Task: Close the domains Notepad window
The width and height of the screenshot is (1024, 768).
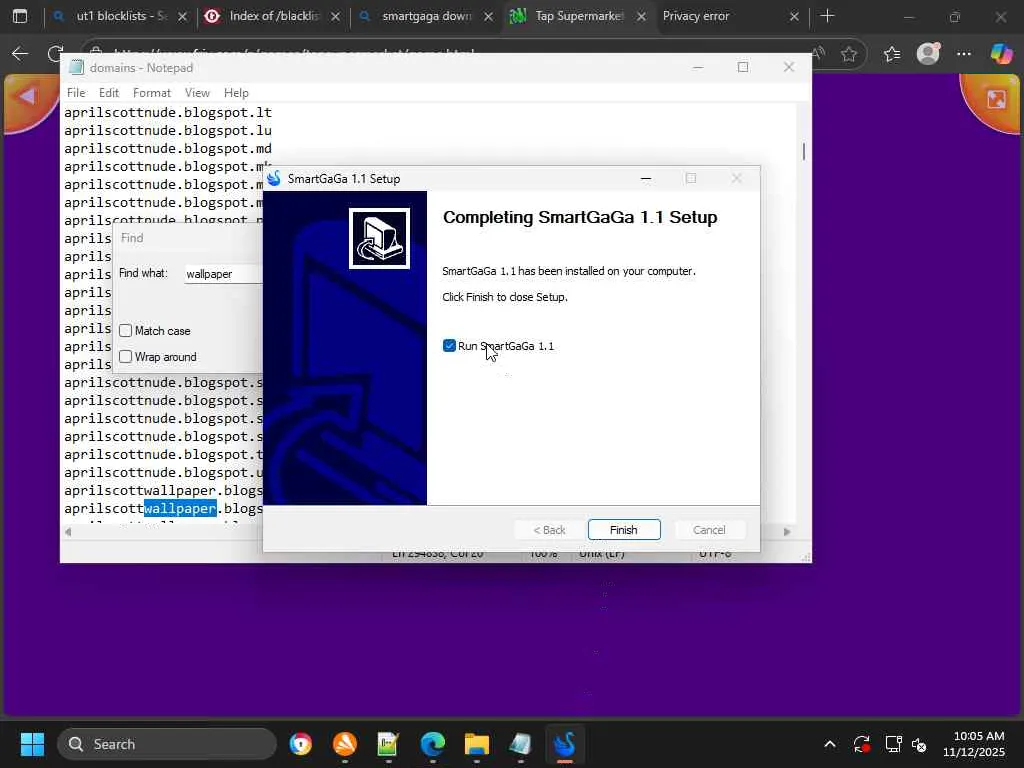Action: tap(788, 67)
